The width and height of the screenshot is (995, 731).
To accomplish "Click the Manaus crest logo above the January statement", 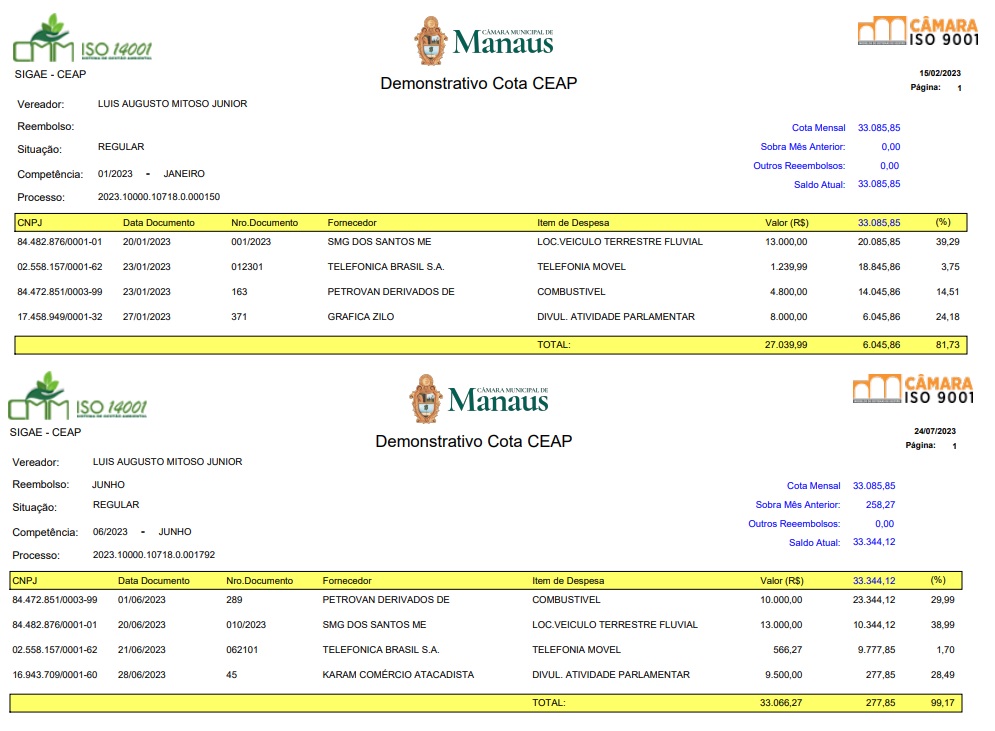I will click(x=484, y=41).
